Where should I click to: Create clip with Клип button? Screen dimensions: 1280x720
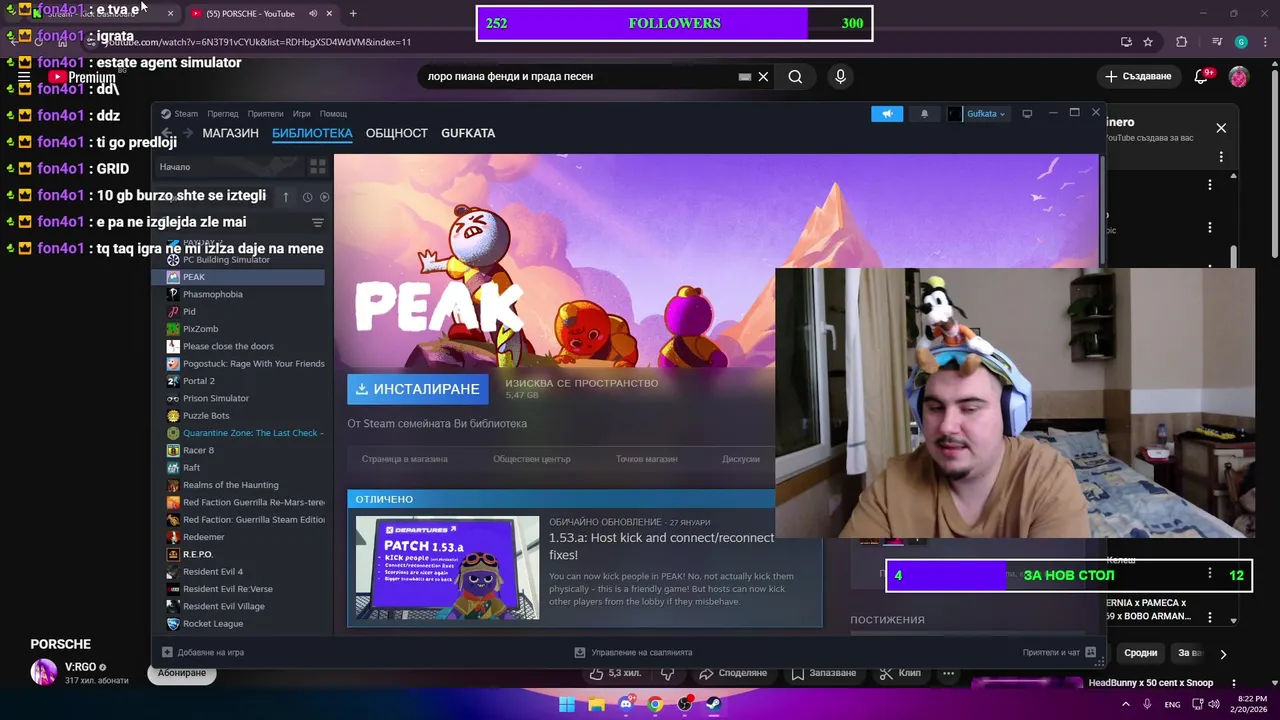click(x=900, y=673)
